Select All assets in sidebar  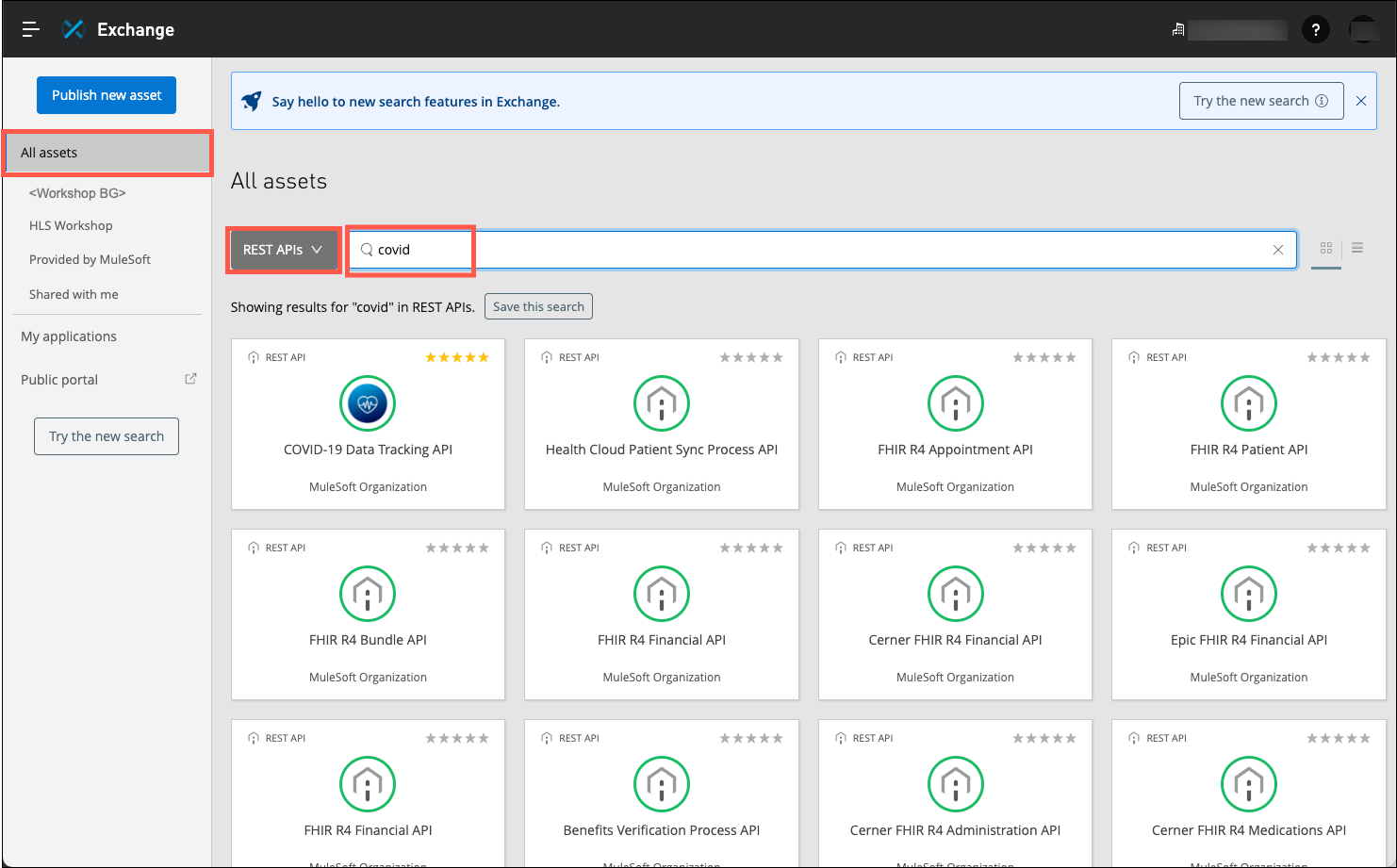point(107,153)
